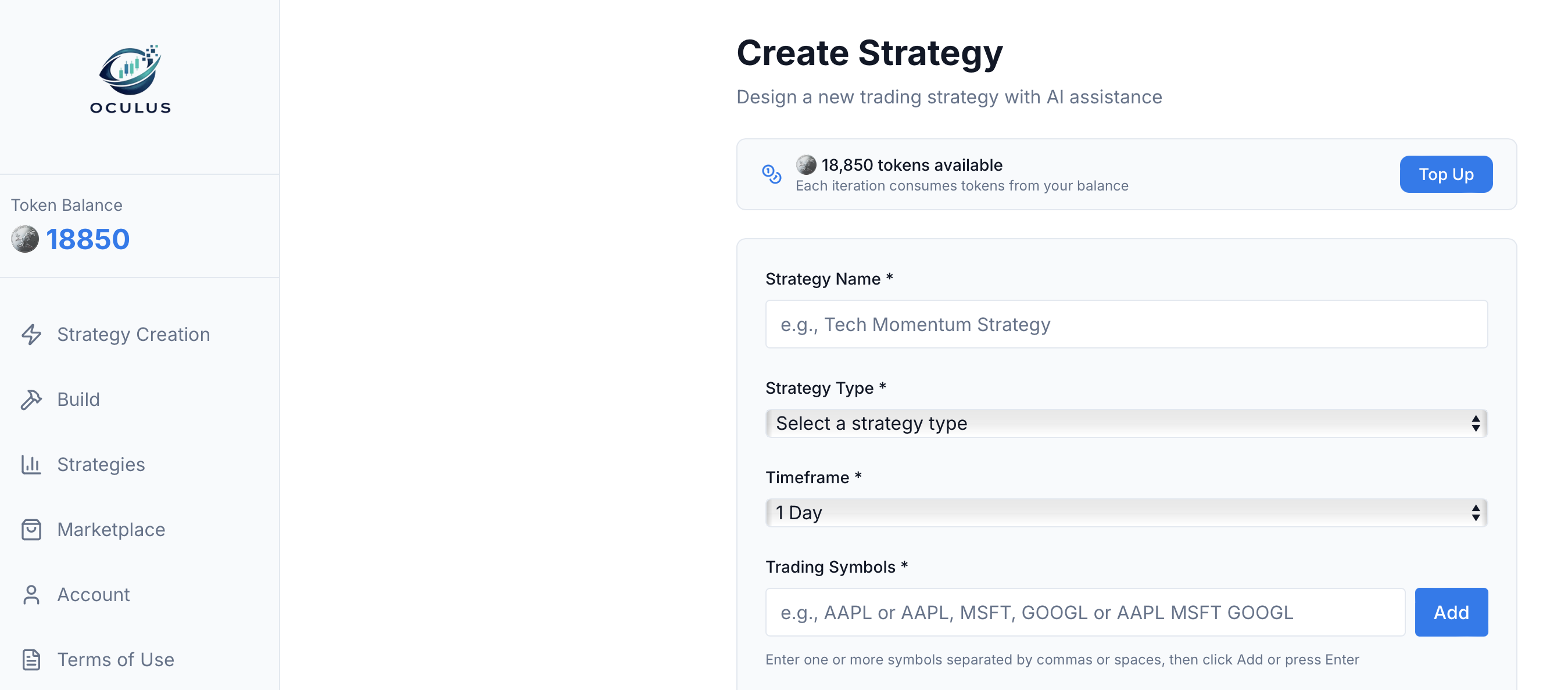Click the Add button for trading symbols

point(1451,612)
